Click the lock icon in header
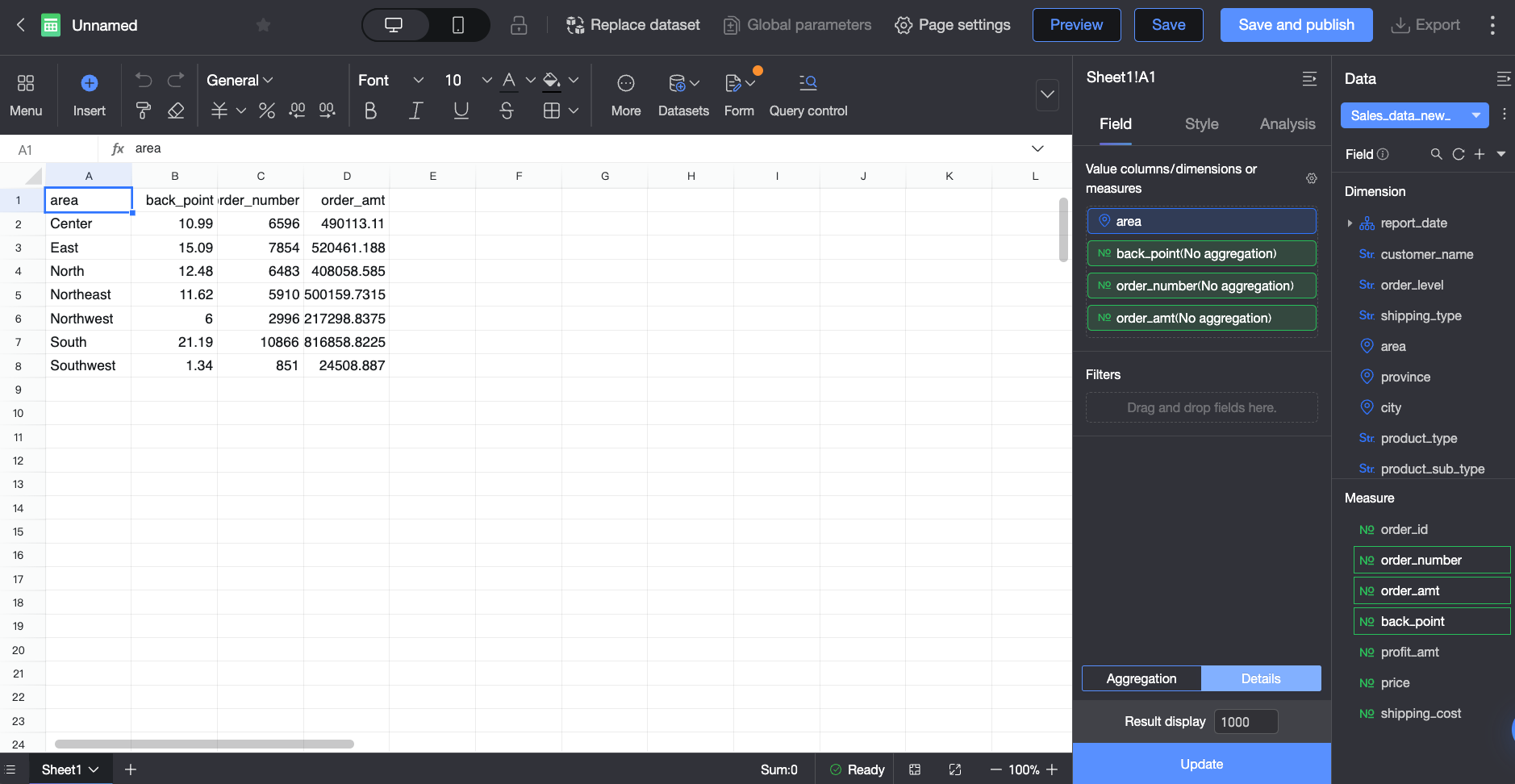Image resolution: width=1515 pixels, height=784 pixels. [519, 25]
